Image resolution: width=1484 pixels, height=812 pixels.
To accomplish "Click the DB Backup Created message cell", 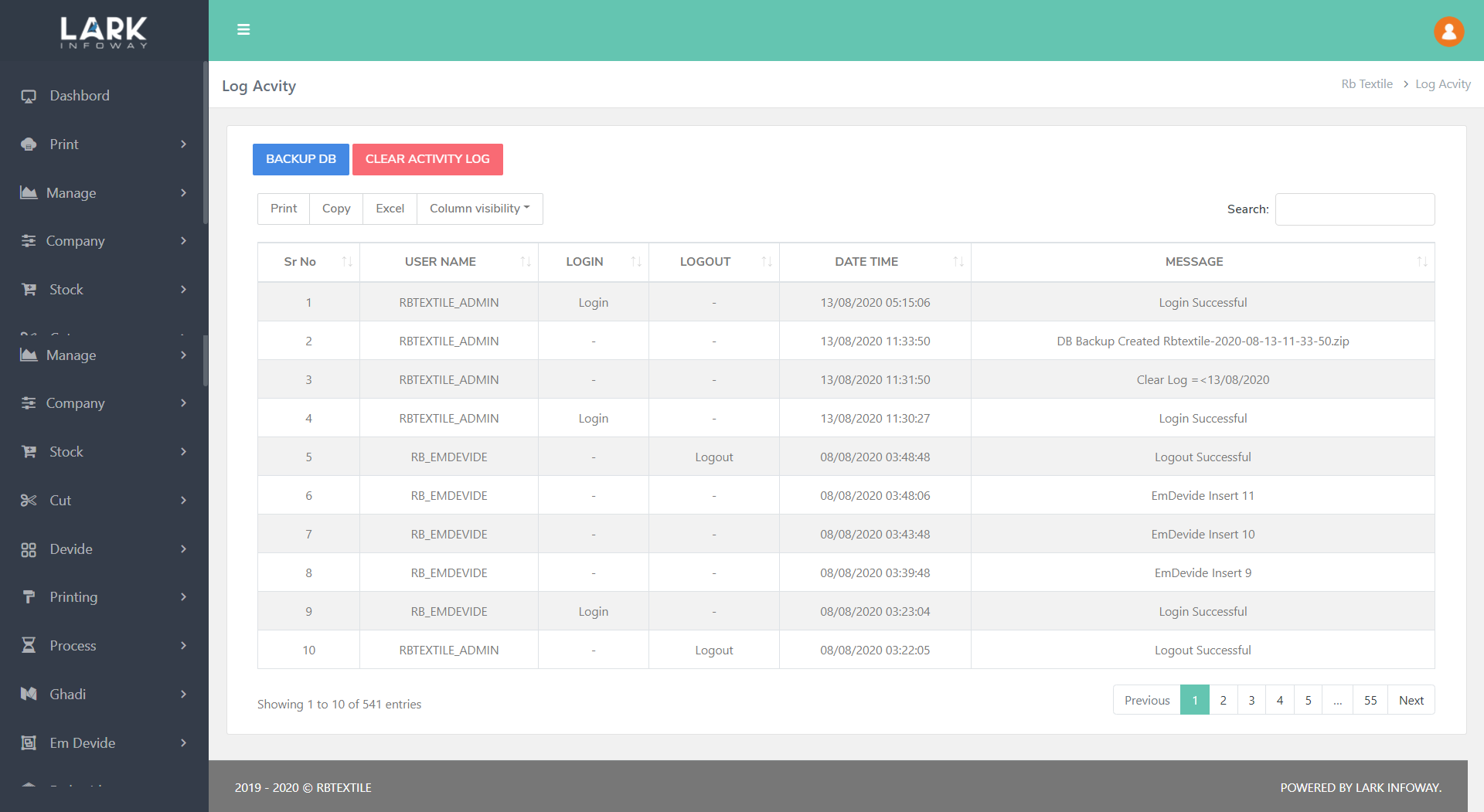I will pos(1203,341).
